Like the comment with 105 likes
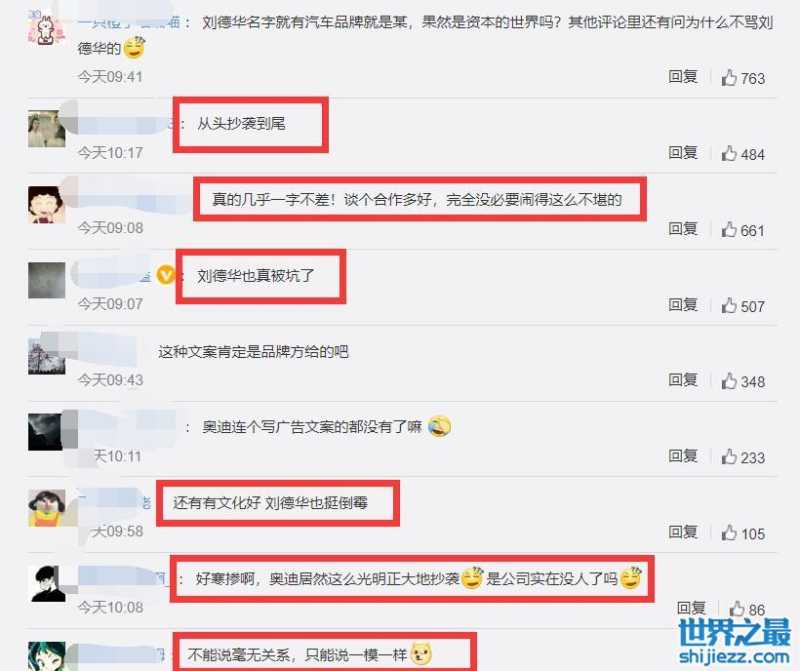This screenshot has width=800, height=671. click(729, 532)
